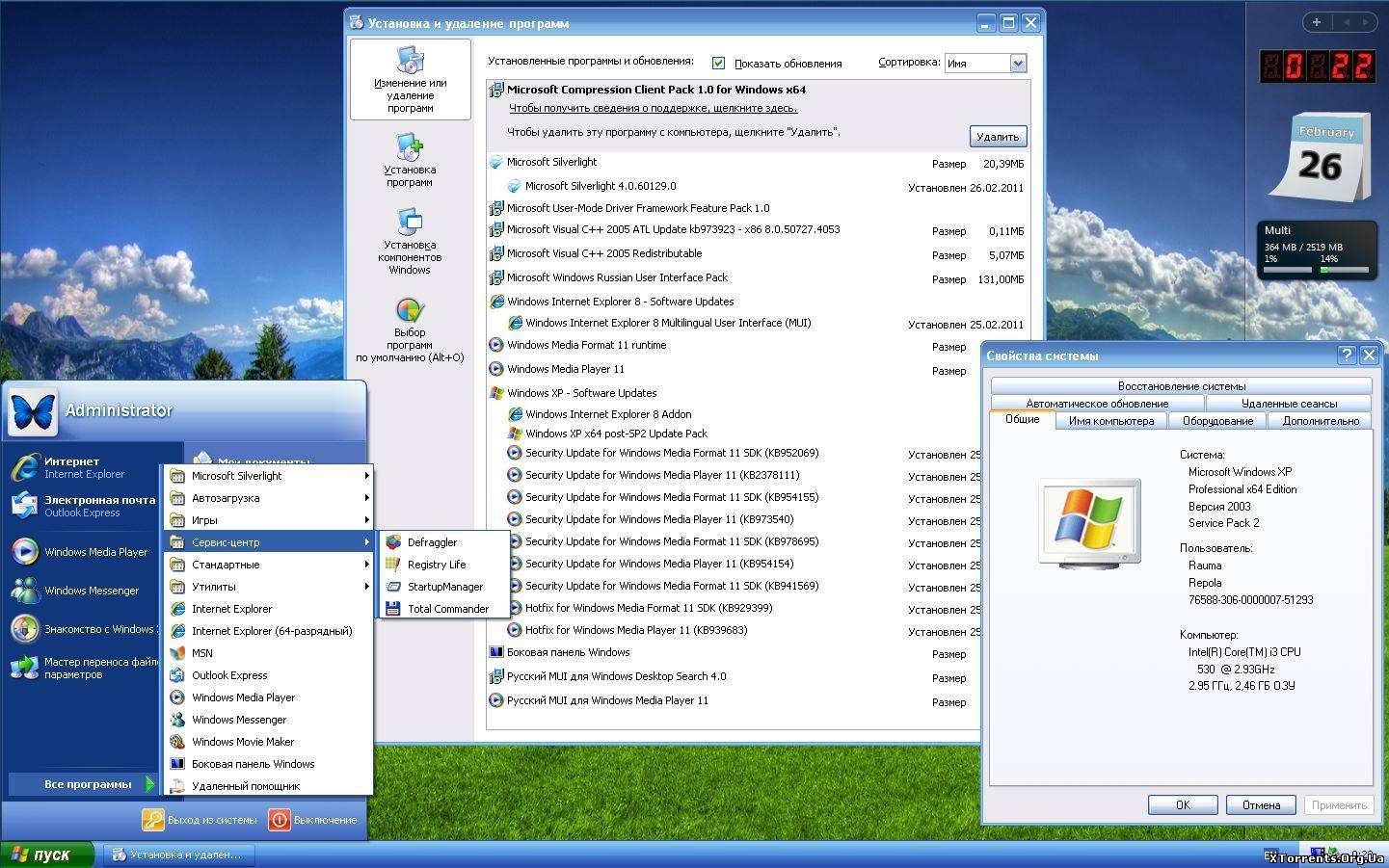
Task: Click the Multi CPU memory meter gadget
Action: tap(1317, 250)
